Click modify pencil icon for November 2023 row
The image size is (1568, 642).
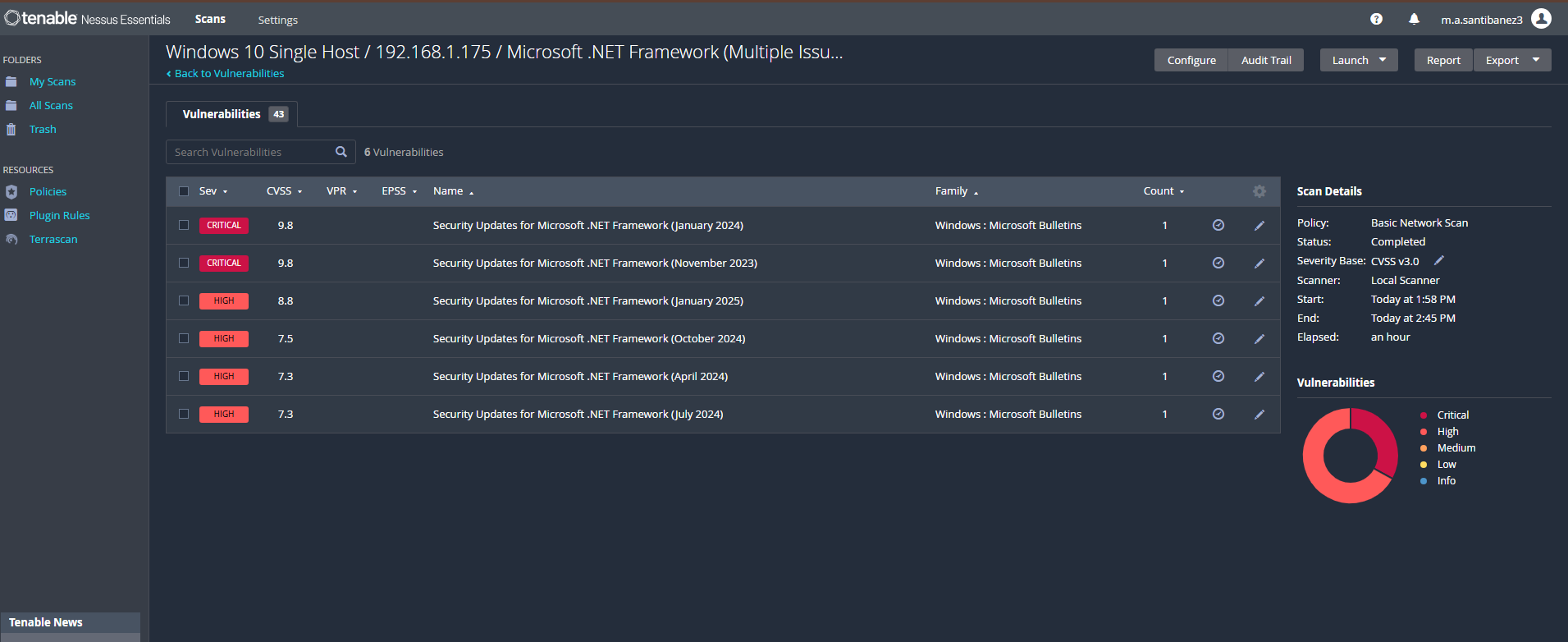click(1259, 263)
